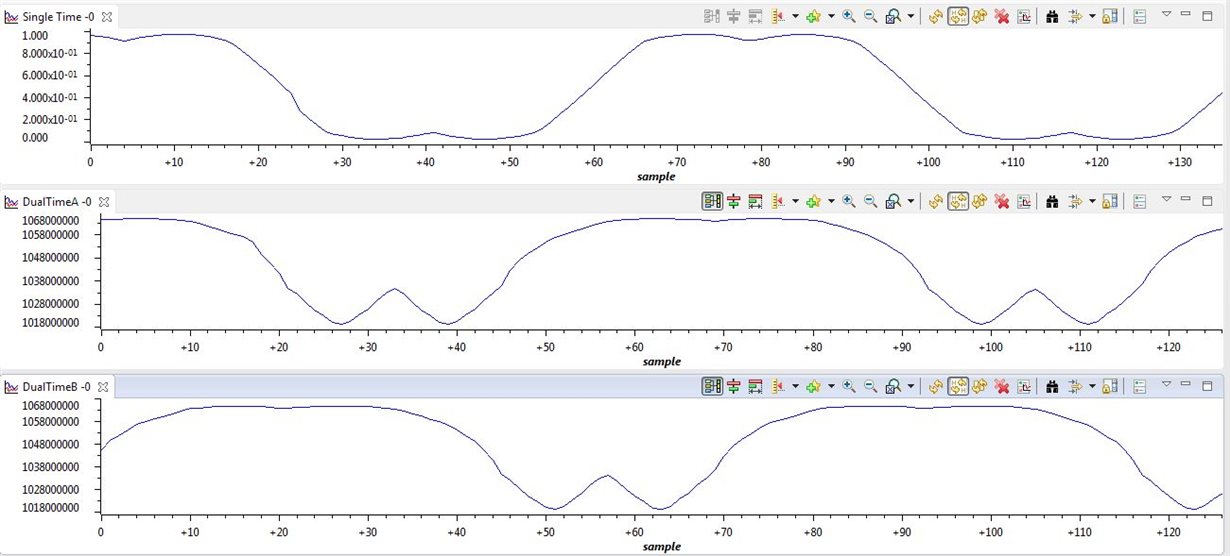Screen dimensions: 1230x556
Task: Remove graph using red X in Single Time toolbar
Action: click(x=1002, y=16)
